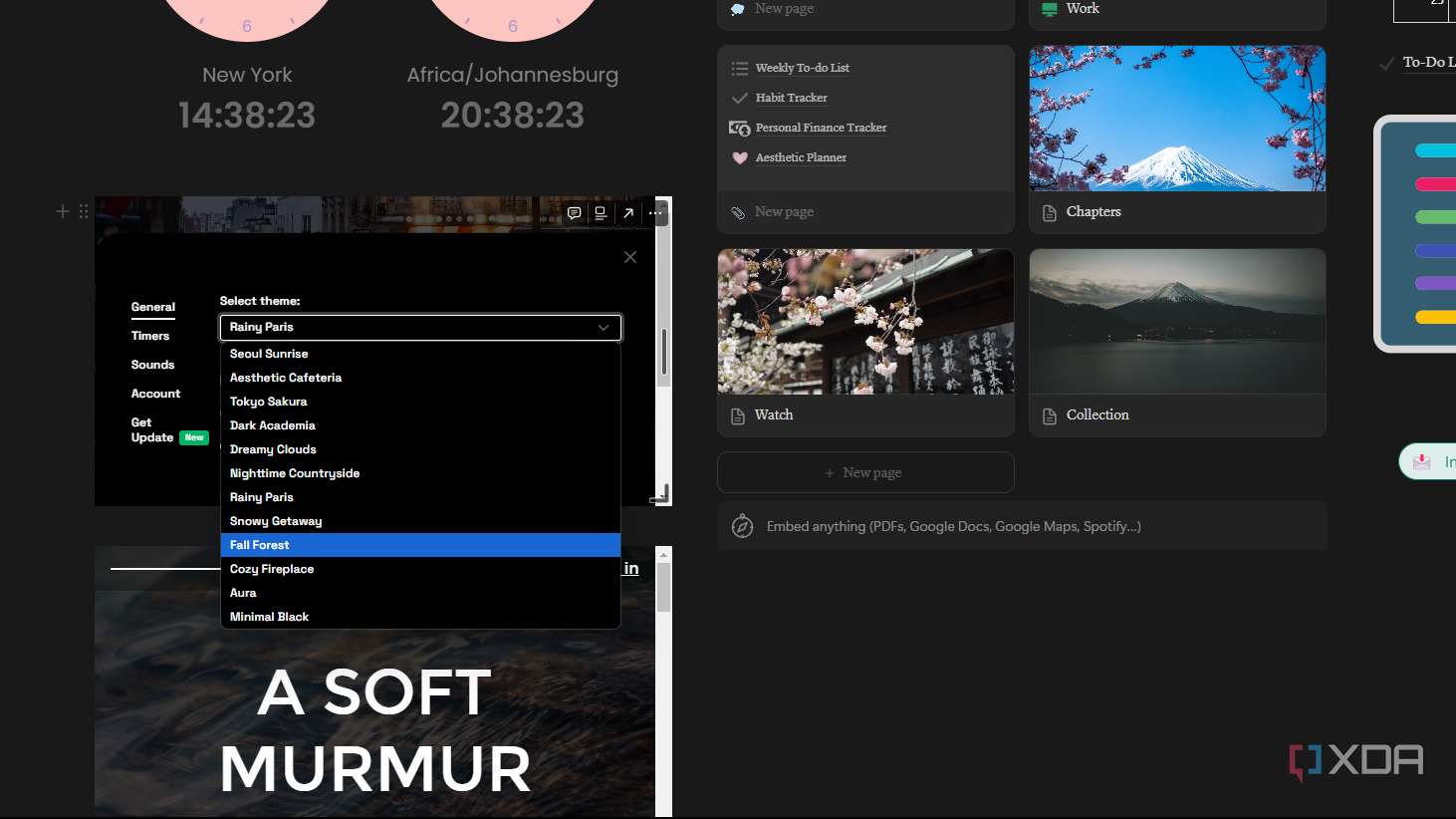Open the Timers settings tab
This screenshot has width=1456, height=819.
pos(150,336)
